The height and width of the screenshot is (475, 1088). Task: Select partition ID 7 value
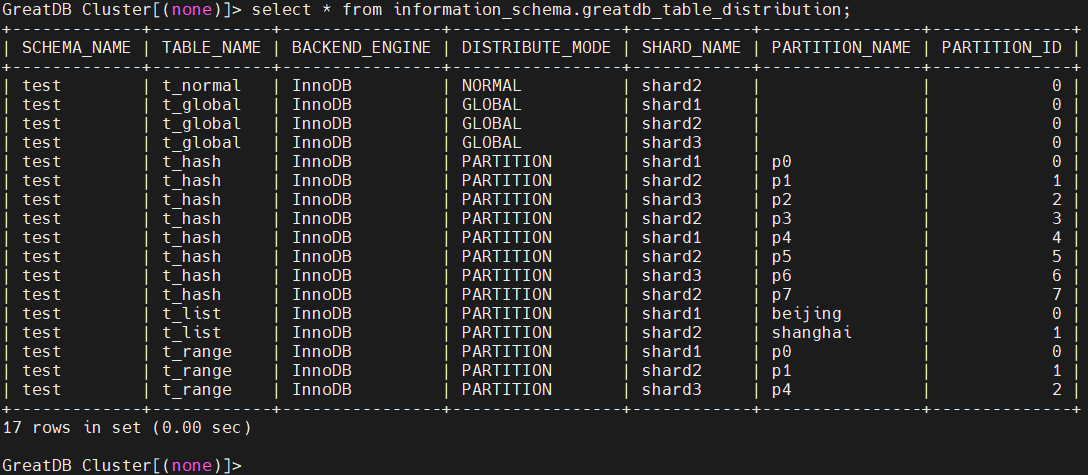[x=1056, y=295]
